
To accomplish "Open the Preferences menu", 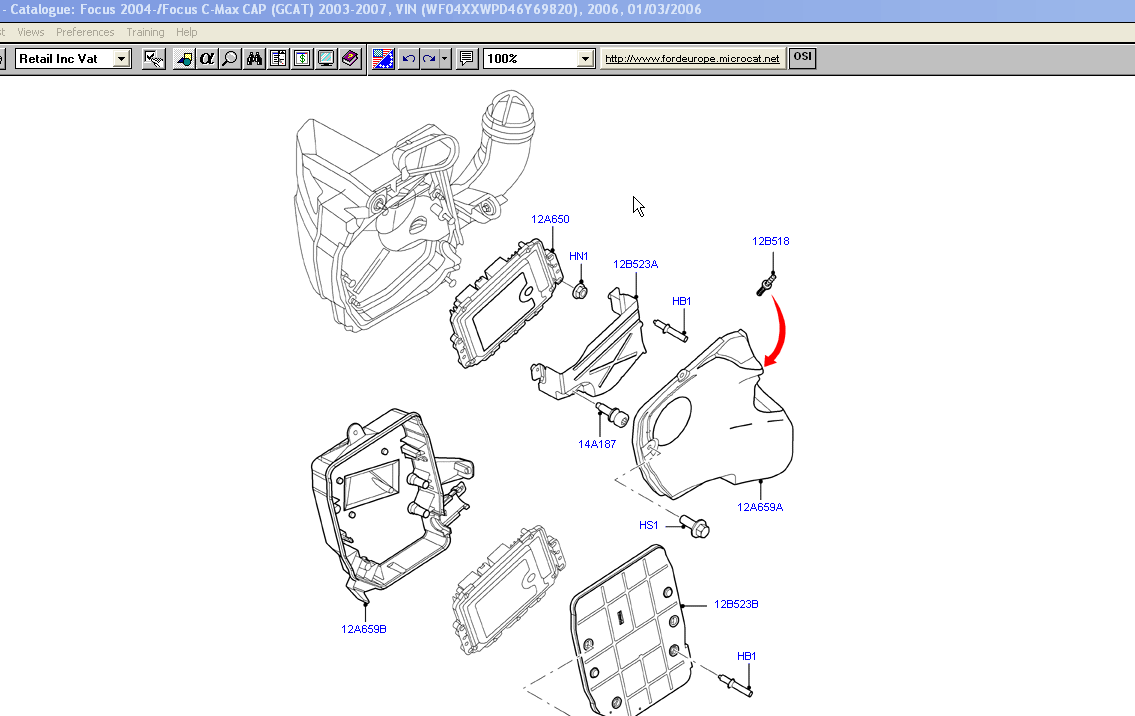I will tap(85, 32).
